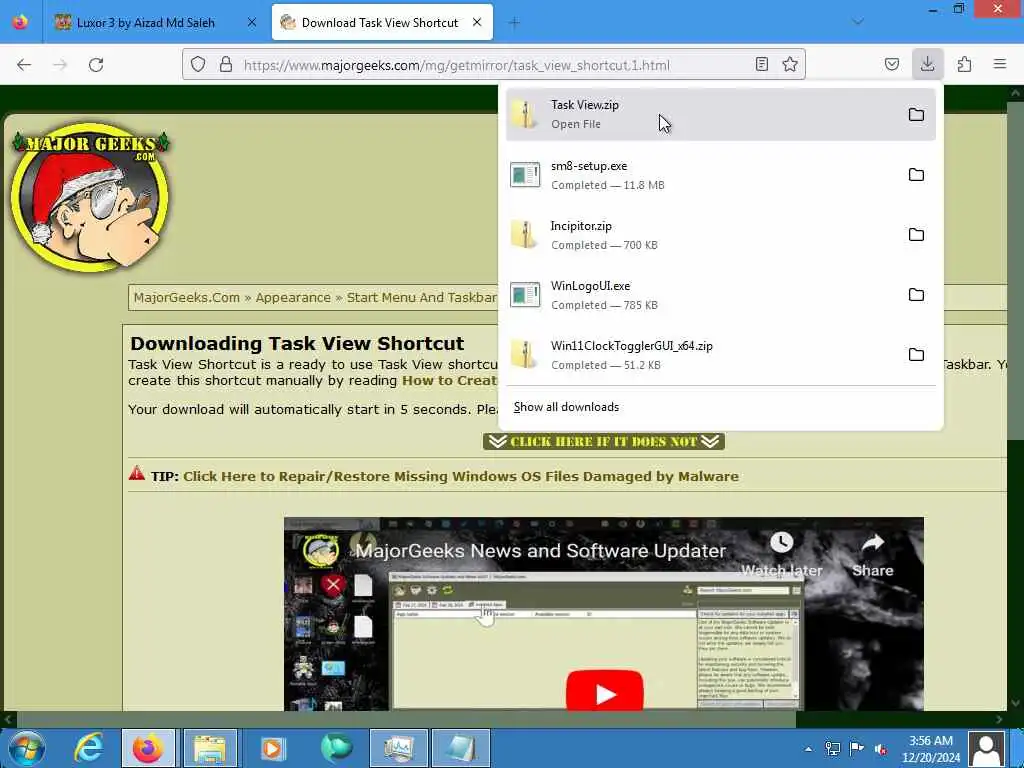
Task: Bookmark this page with the star icon
Action: pyautogui.click(x=790, y=64)
